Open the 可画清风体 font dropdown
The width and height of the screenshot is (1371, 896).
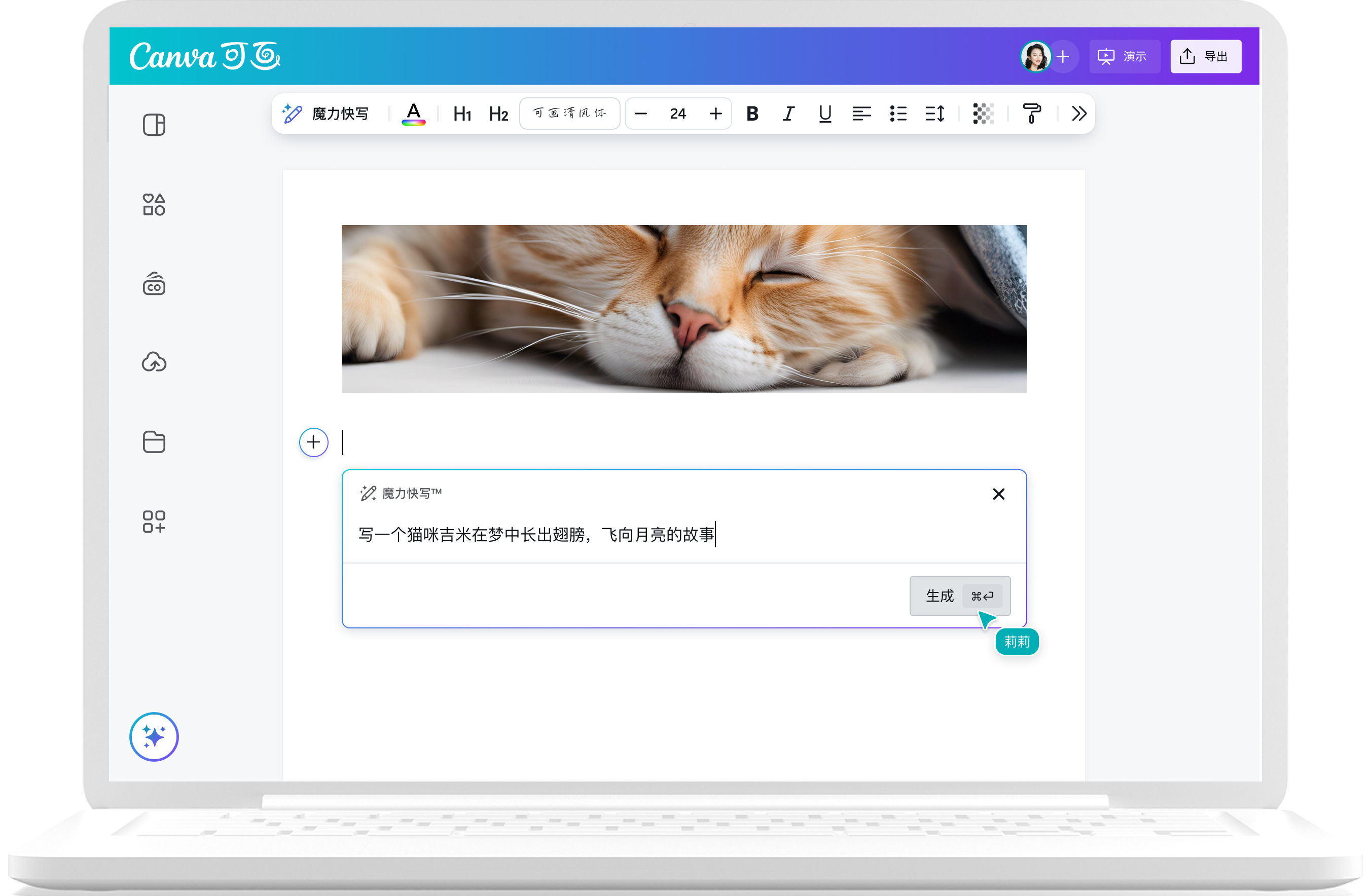pyautogui.click(x=569, y=114)
